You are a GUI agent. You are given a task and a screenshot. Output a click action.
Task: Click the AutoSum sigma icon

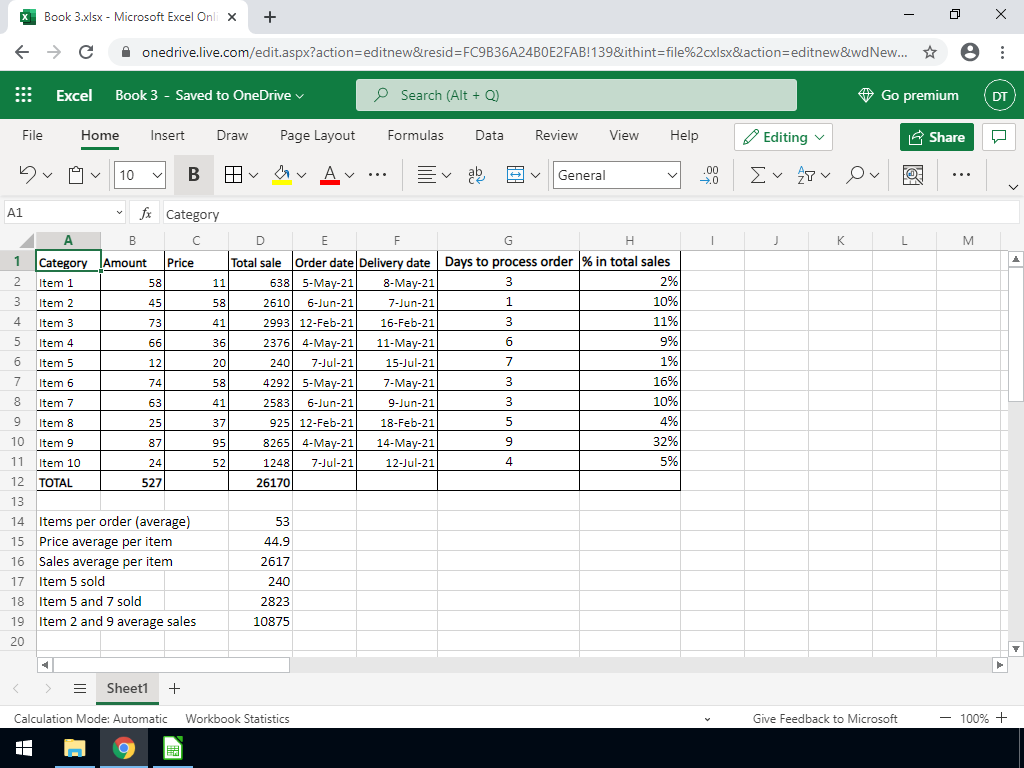[x=760, y=175]
